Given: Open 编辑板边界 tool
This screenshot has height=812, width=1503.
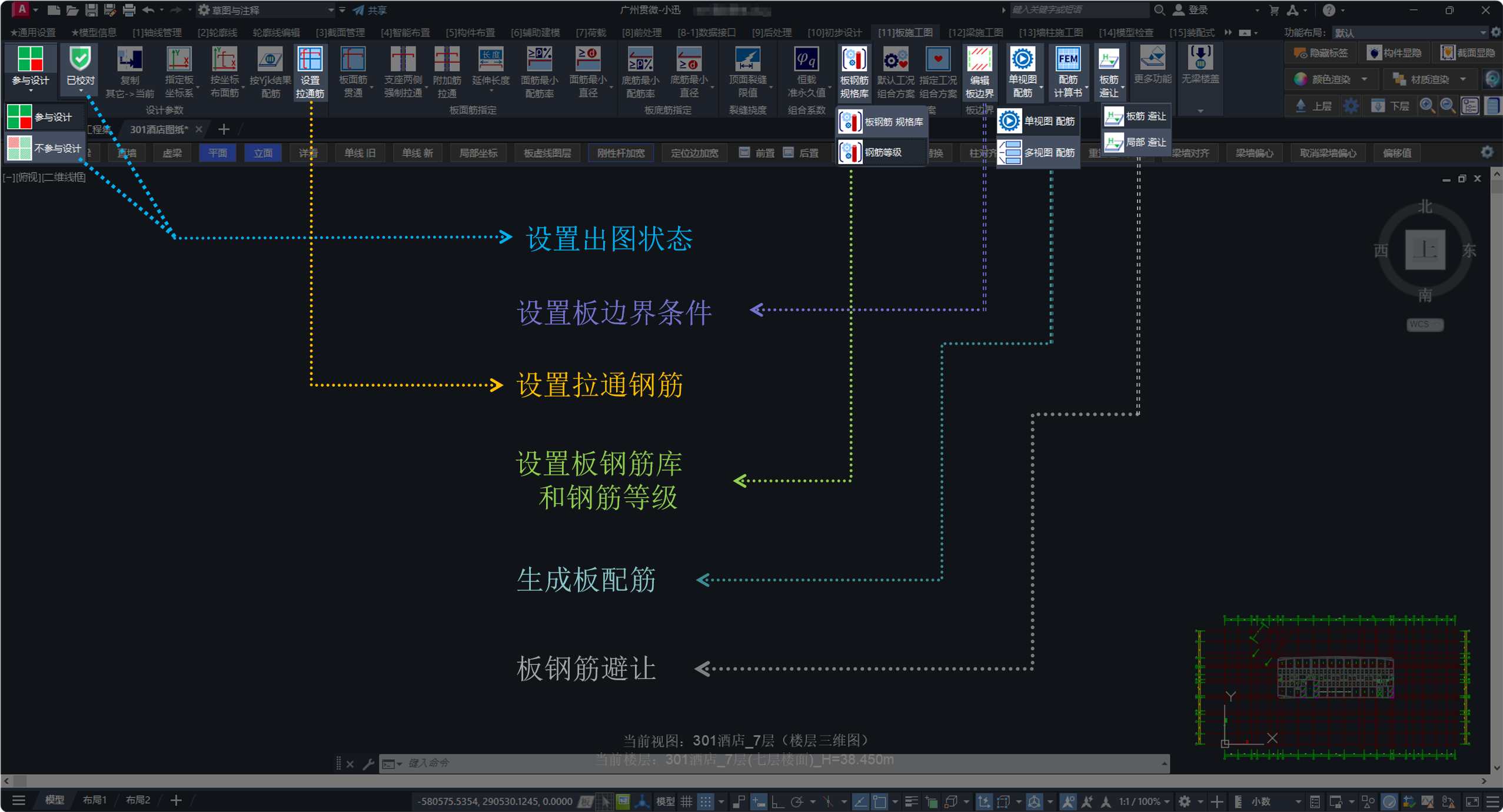Looking at the screenshot, I should click(x=979, y=72).
